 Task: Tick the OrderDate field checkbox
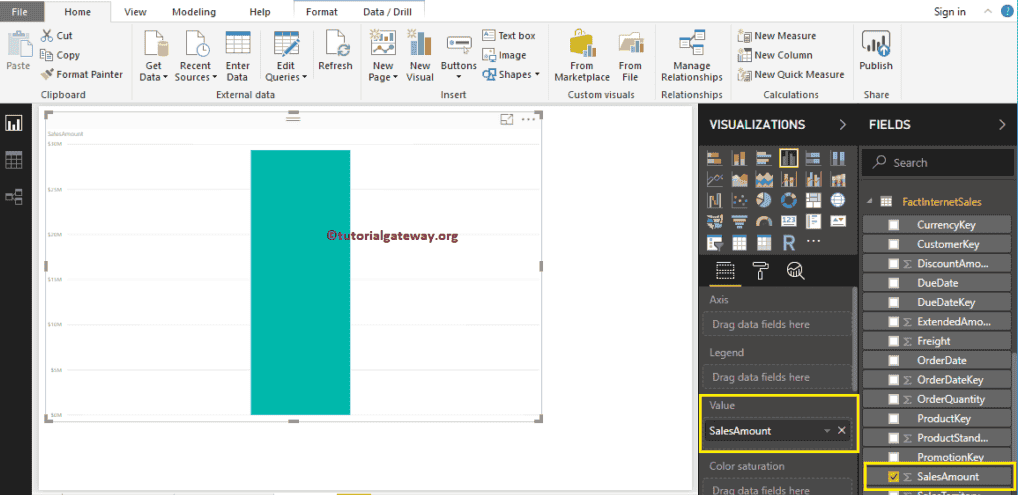[x=894, y=361]
